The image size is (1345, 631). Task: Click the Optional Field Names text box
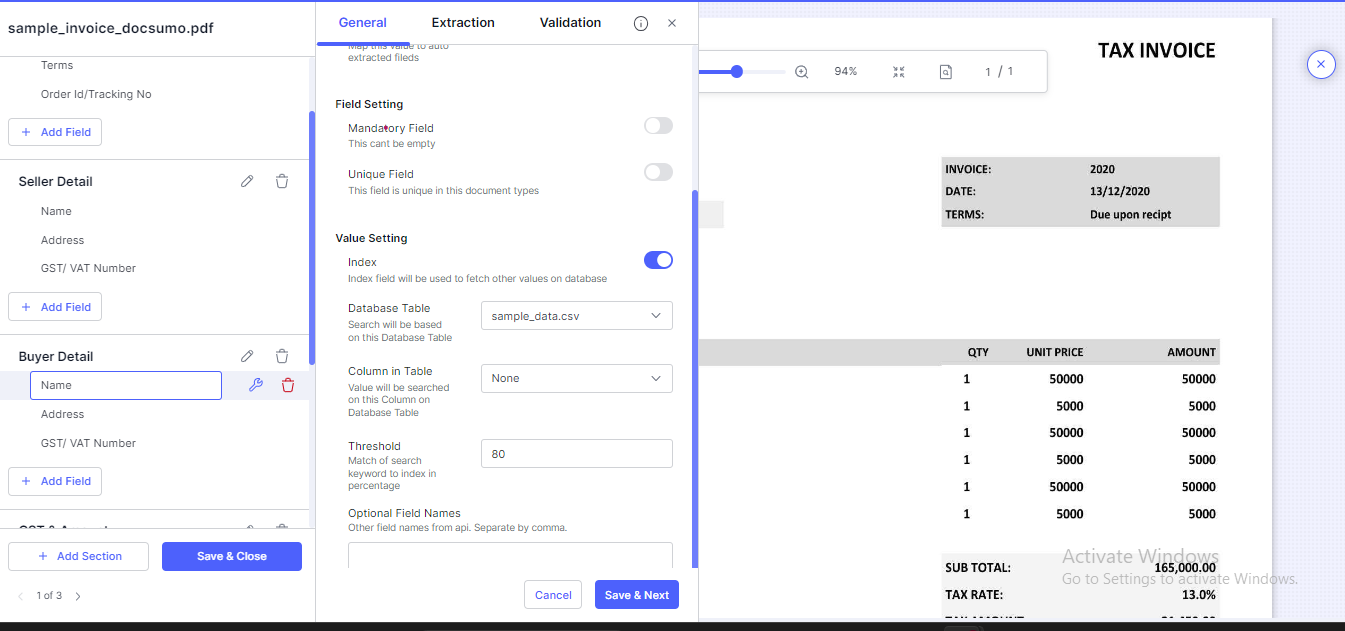[x=510, y=556]
